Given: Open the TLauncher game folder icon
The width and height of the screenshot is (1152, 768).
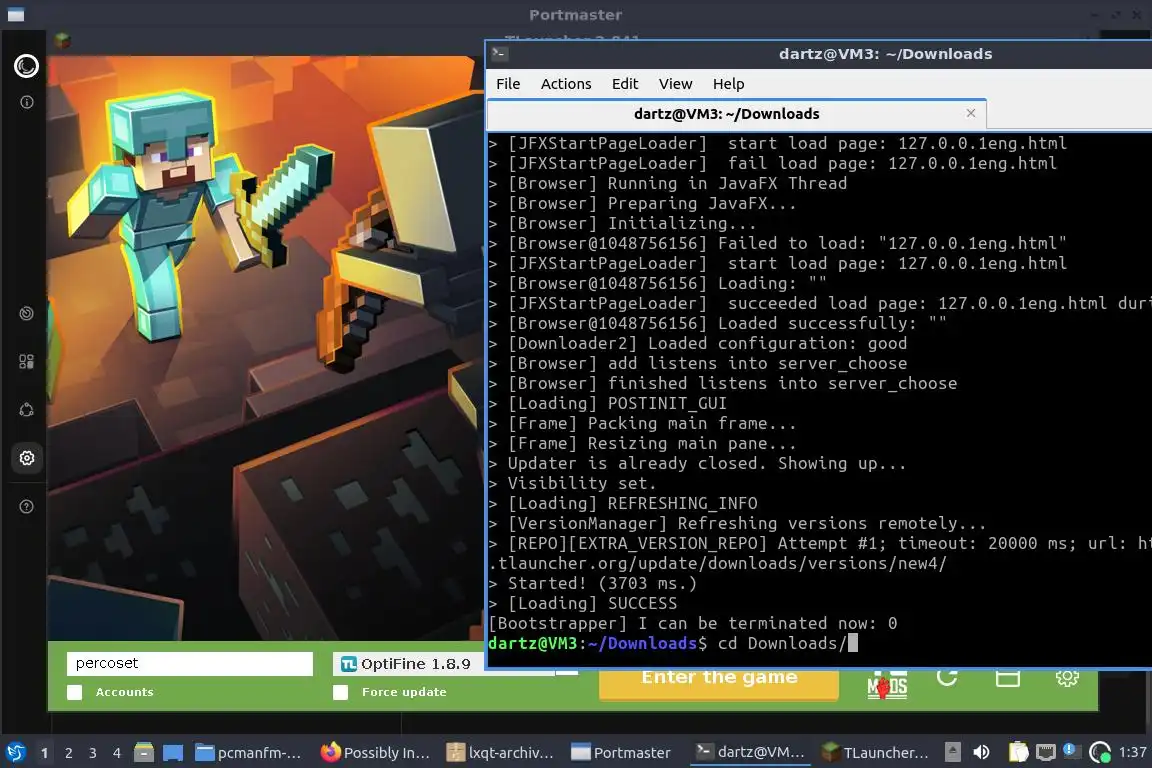Looking at the screenshot, I should click(1007, 678).
